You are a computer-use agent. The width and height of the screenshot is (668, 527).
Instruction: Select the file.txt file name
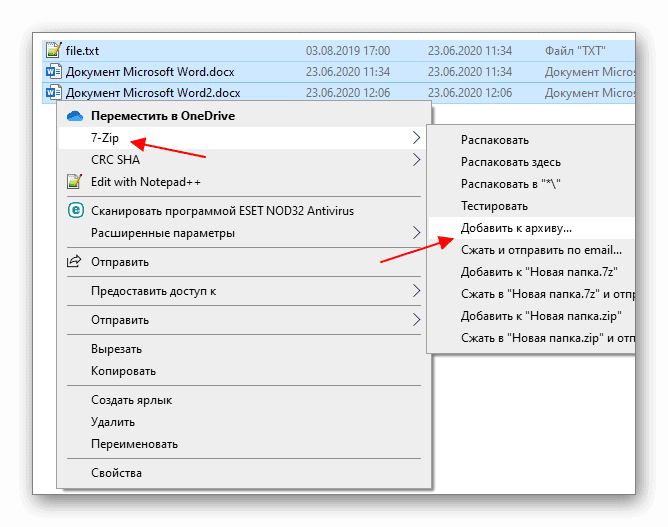click(82, 51)
